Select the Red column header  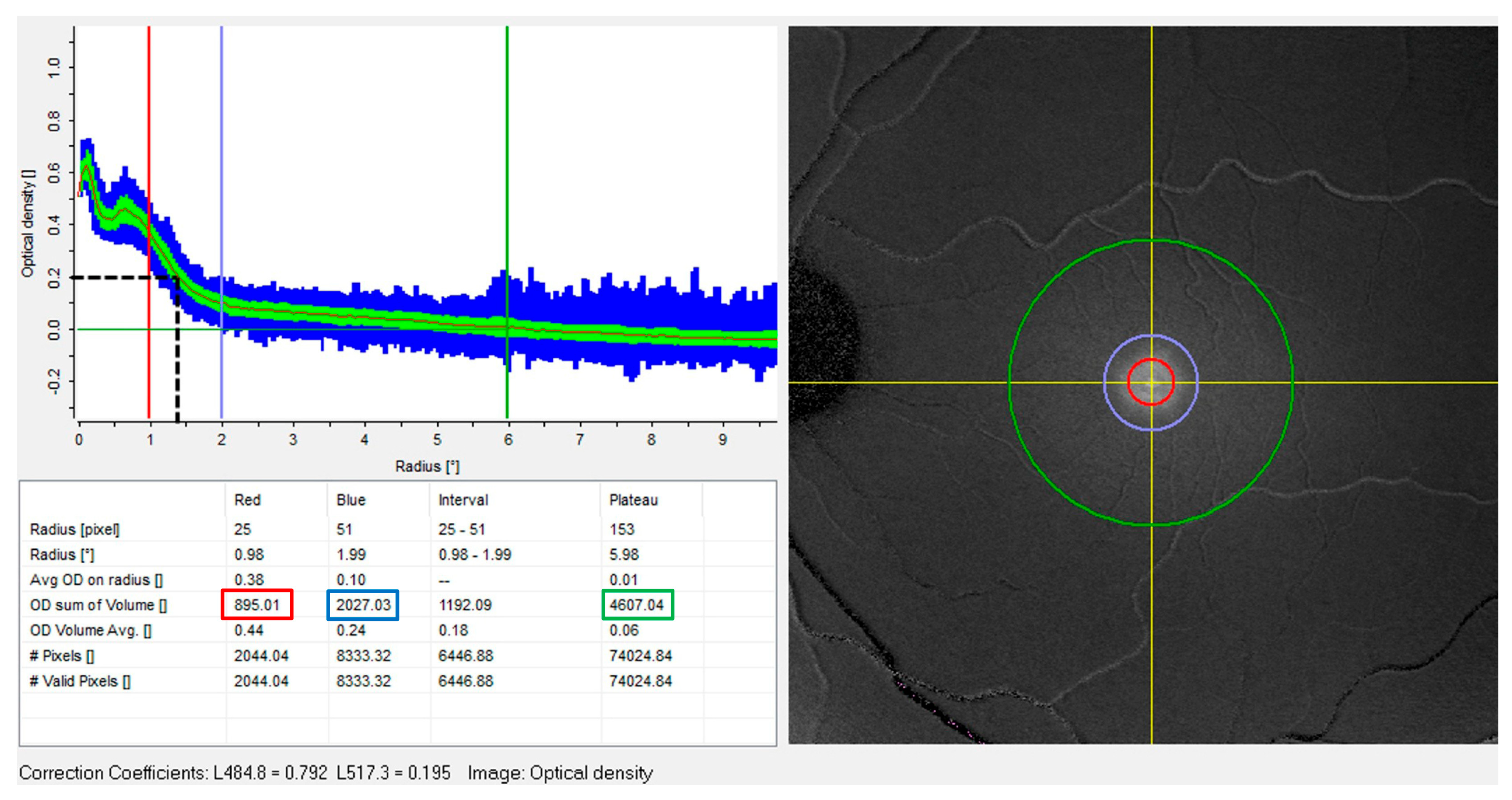247,500
